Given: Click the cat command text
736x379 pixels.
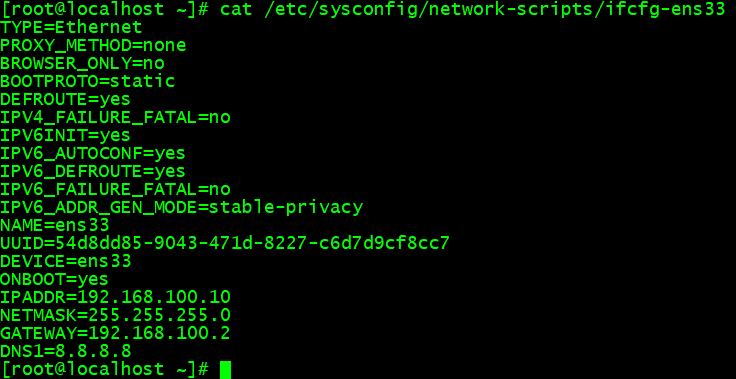Looking at the screenshot, I should click(237, 9).
